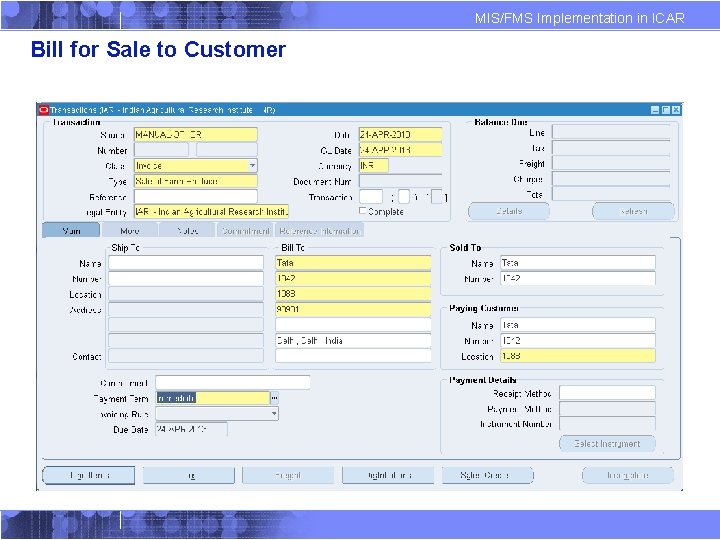Click the Details button under Balance Due

pos(509,211)
